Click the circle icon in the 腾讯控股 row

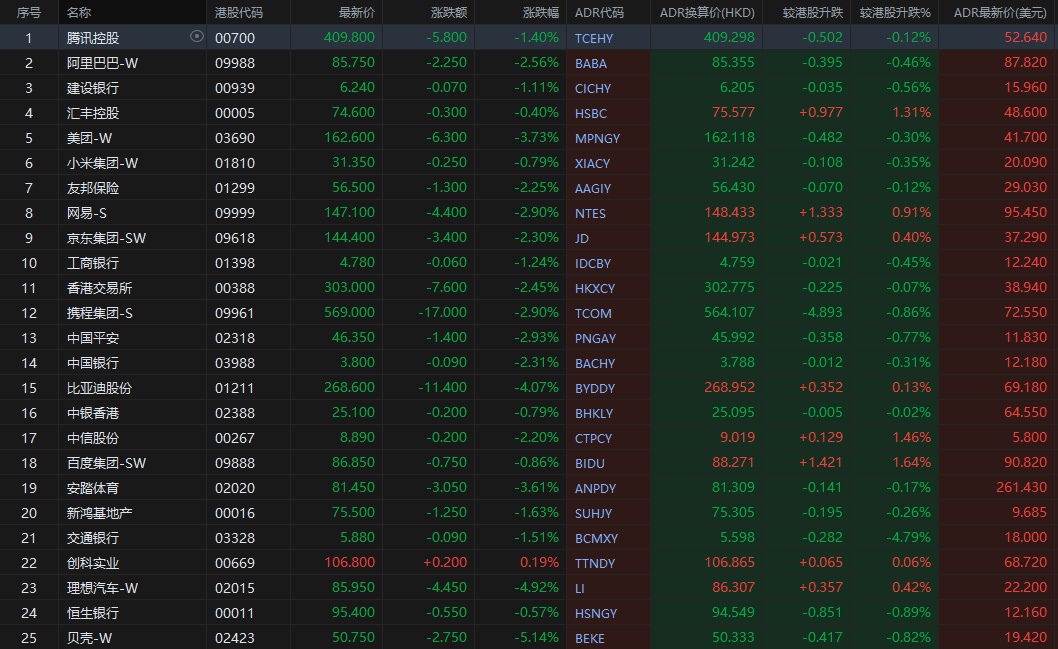(196, 36)
